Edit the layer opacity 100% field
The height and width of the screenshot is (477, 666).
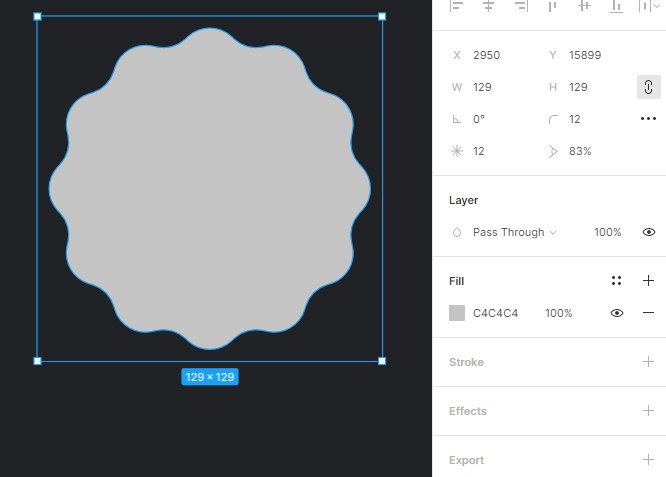tap(607, 232)
